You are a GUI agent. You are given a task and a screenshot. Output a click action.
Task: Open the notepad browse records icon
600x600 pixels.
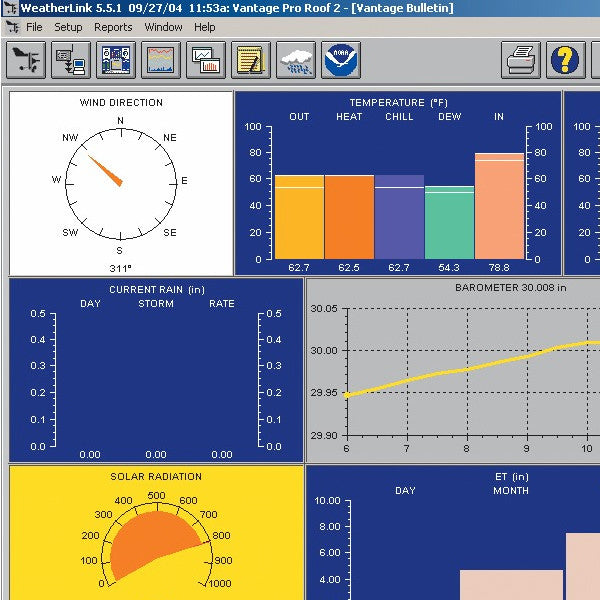point(251,60)
